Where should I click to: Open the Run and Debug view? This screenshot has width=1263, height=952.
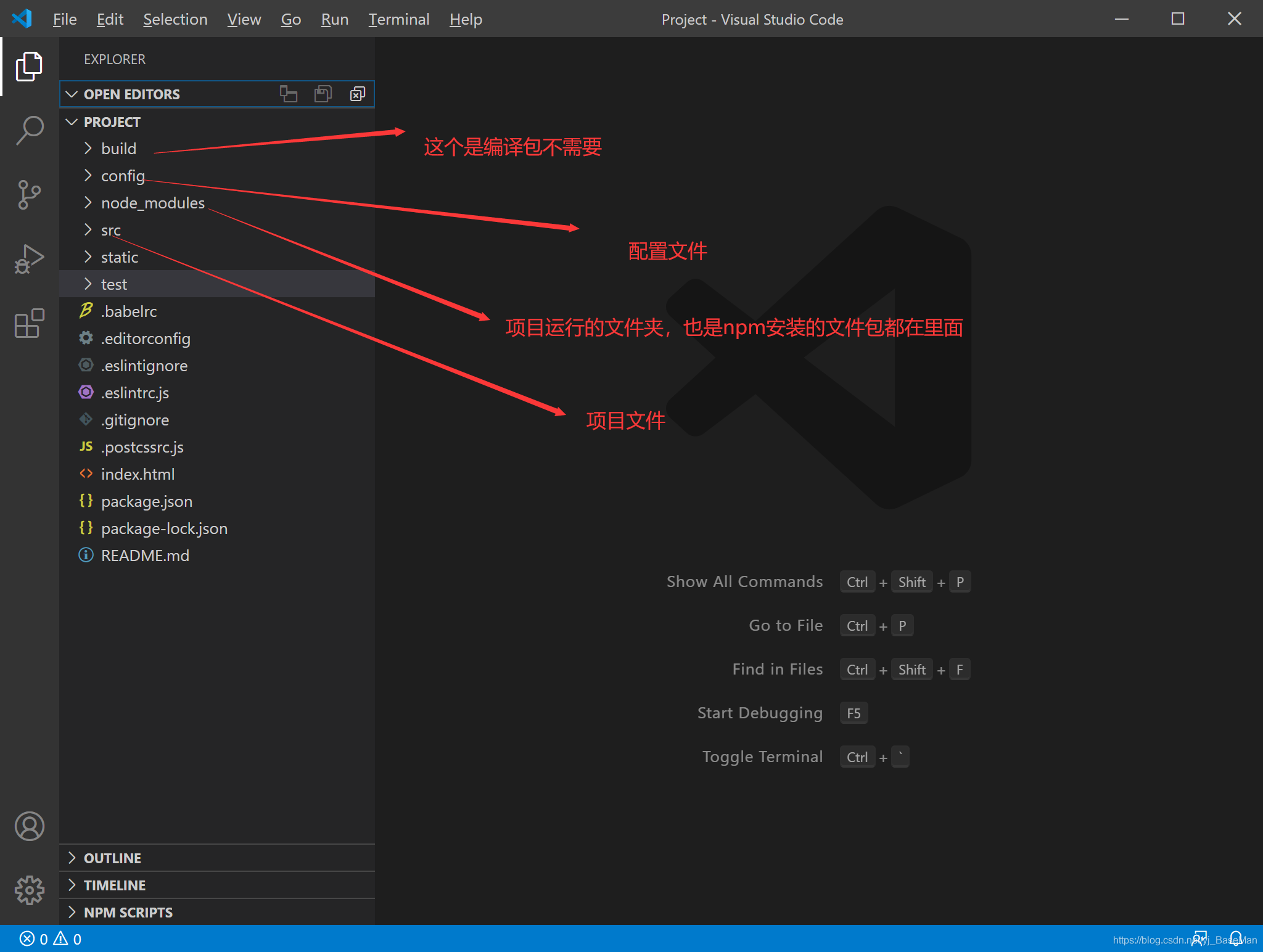point(29,259)
